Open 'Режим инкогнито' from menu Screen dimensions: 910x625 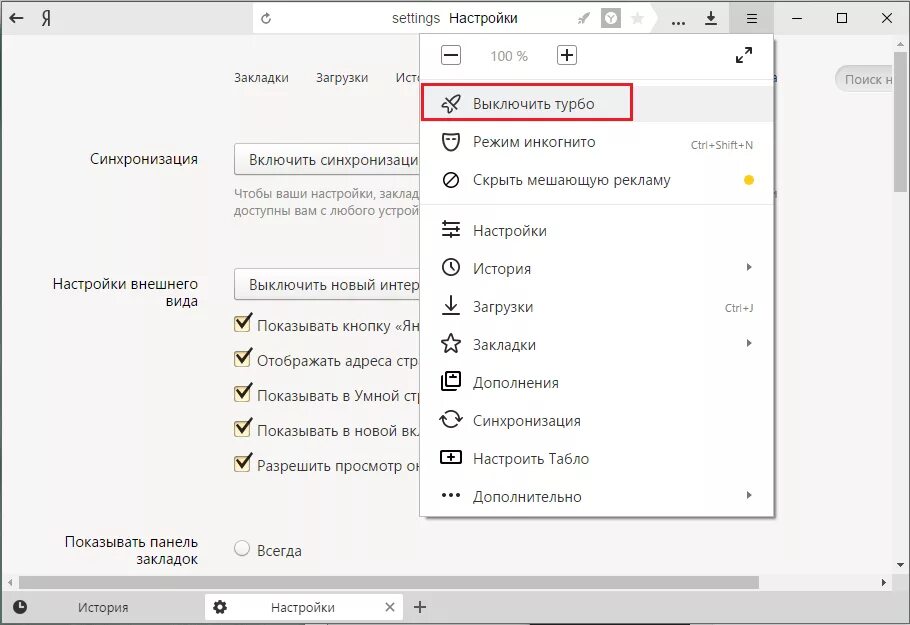(x=597, y=142)
